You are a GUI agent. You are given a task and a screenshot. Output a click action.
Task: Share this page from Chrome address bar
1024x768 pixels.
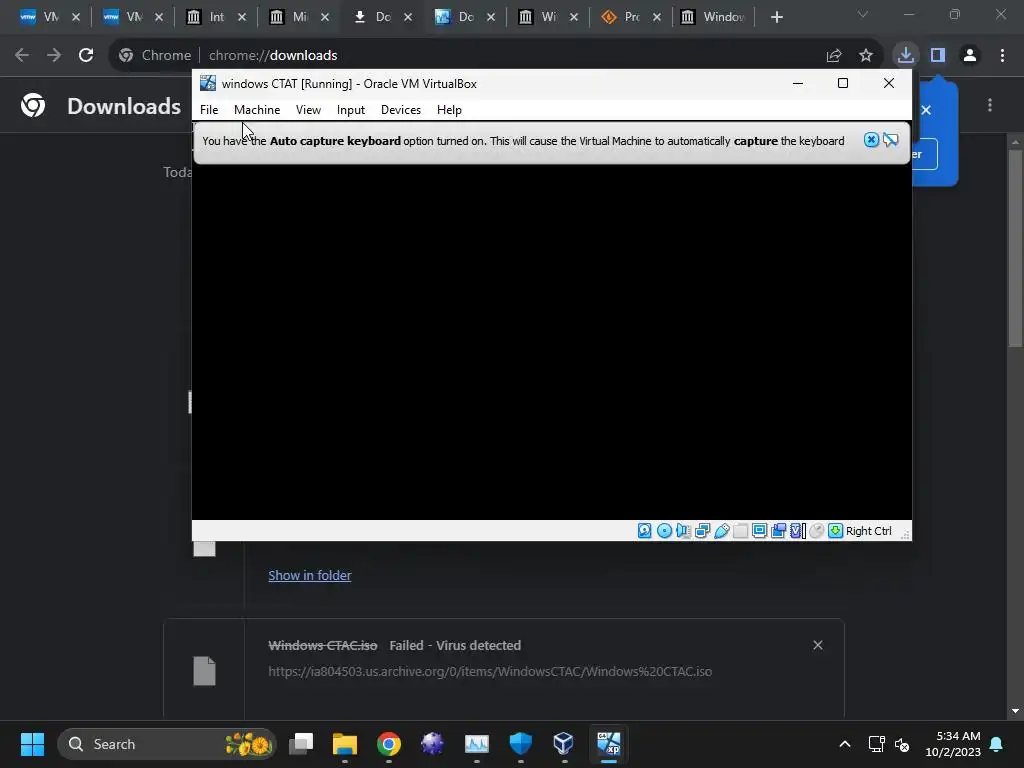click(x=834, y=56)
